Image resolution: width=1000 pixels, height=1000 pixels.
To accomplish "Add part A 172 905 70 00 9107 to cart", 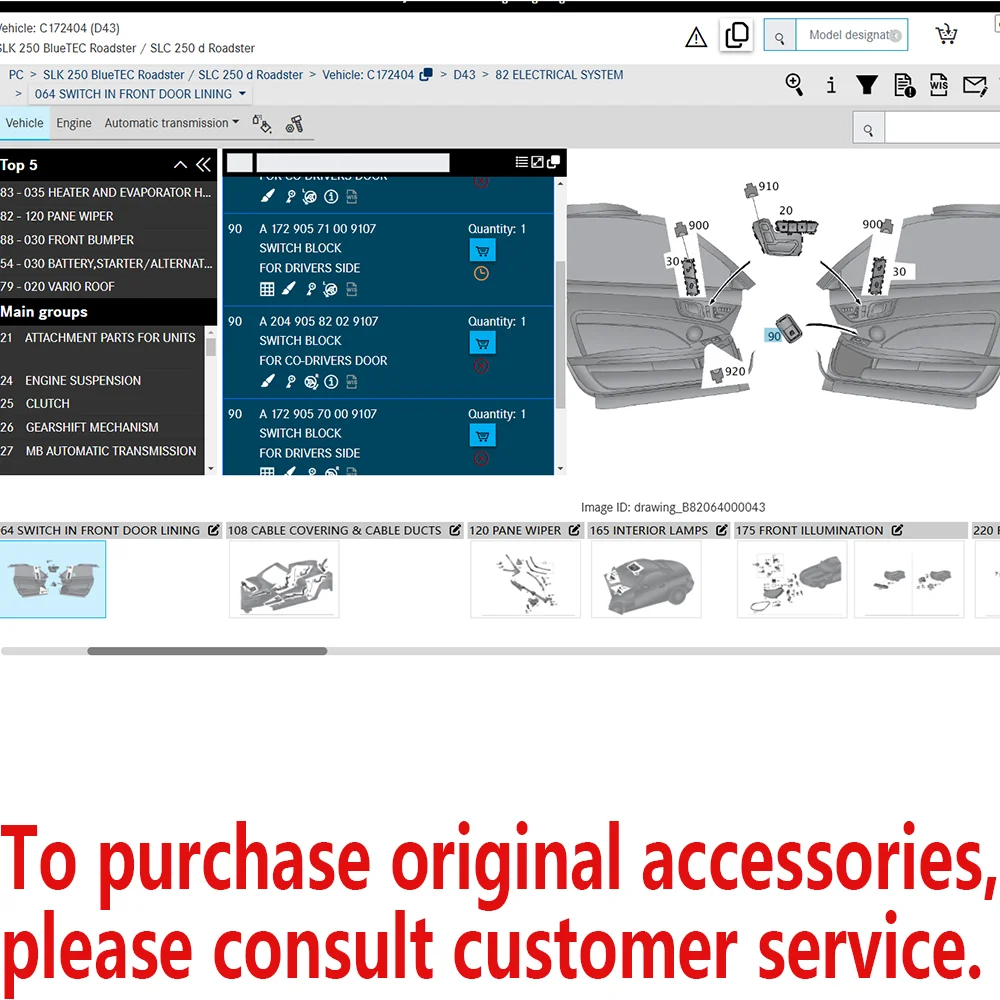I will point(482,436).
